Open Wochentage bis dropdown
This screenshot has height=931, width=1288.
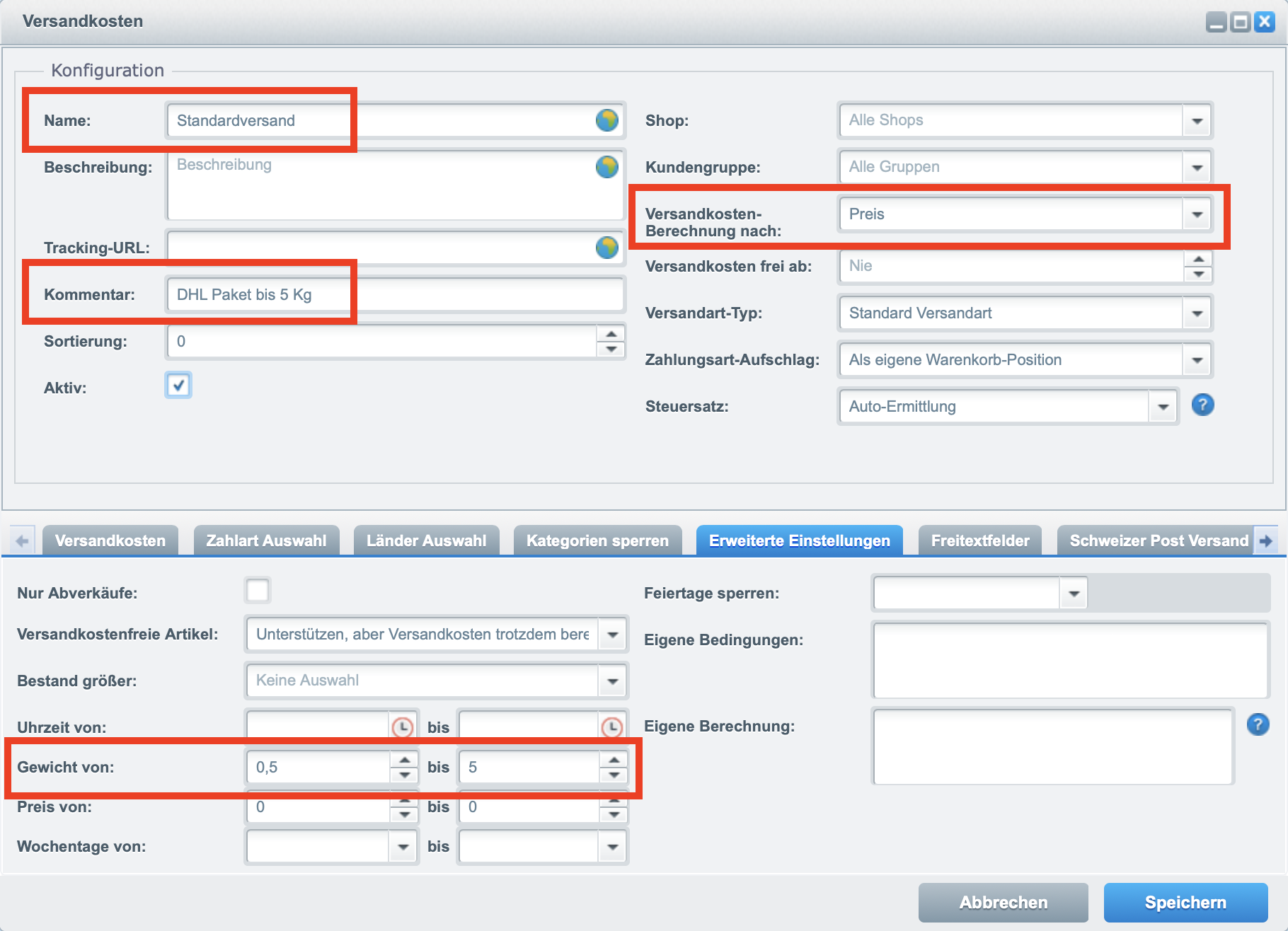coord(613,846)
